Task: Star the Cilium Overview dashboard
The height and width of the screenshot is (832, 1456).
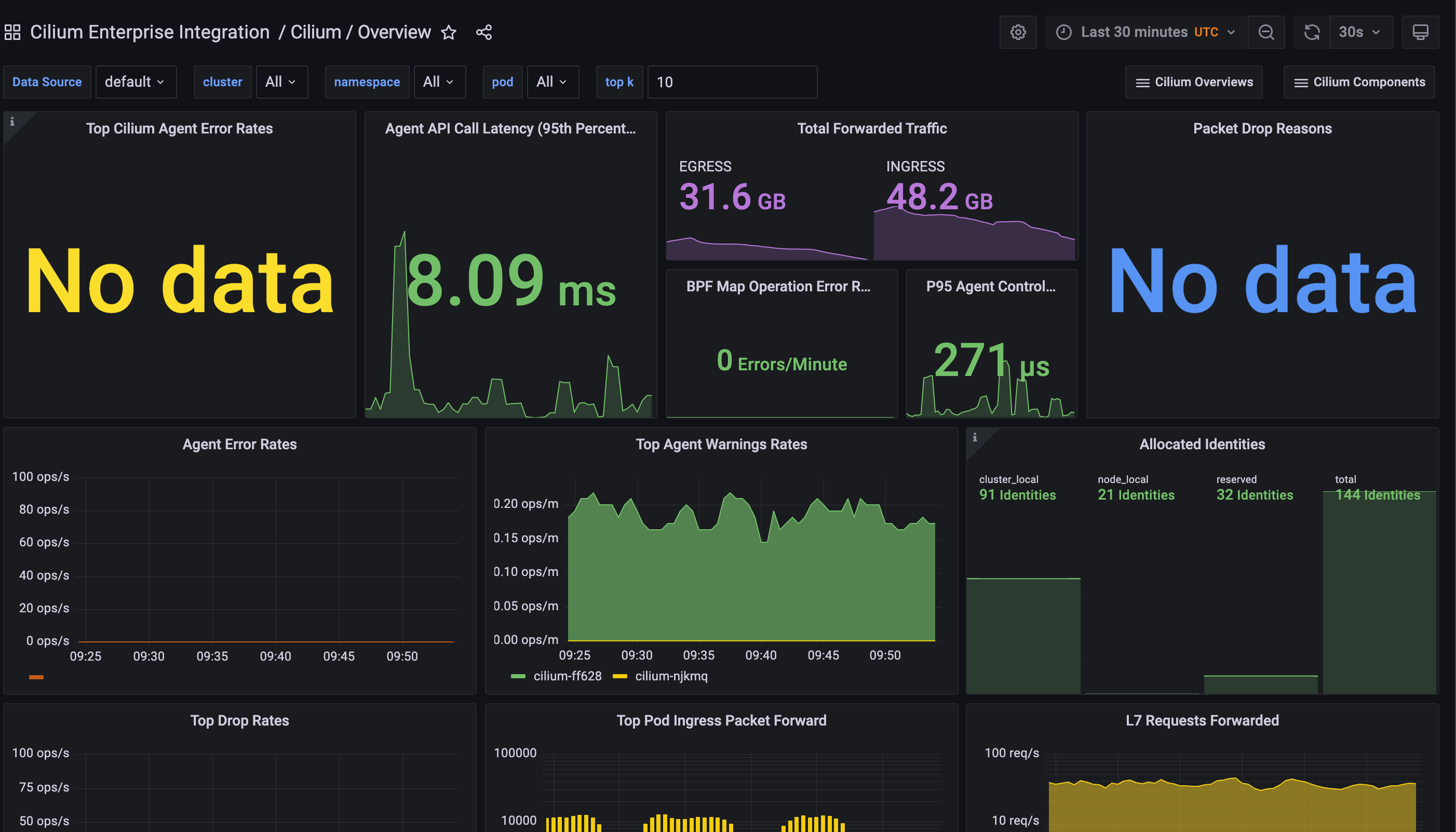Action: coord(449,33)
